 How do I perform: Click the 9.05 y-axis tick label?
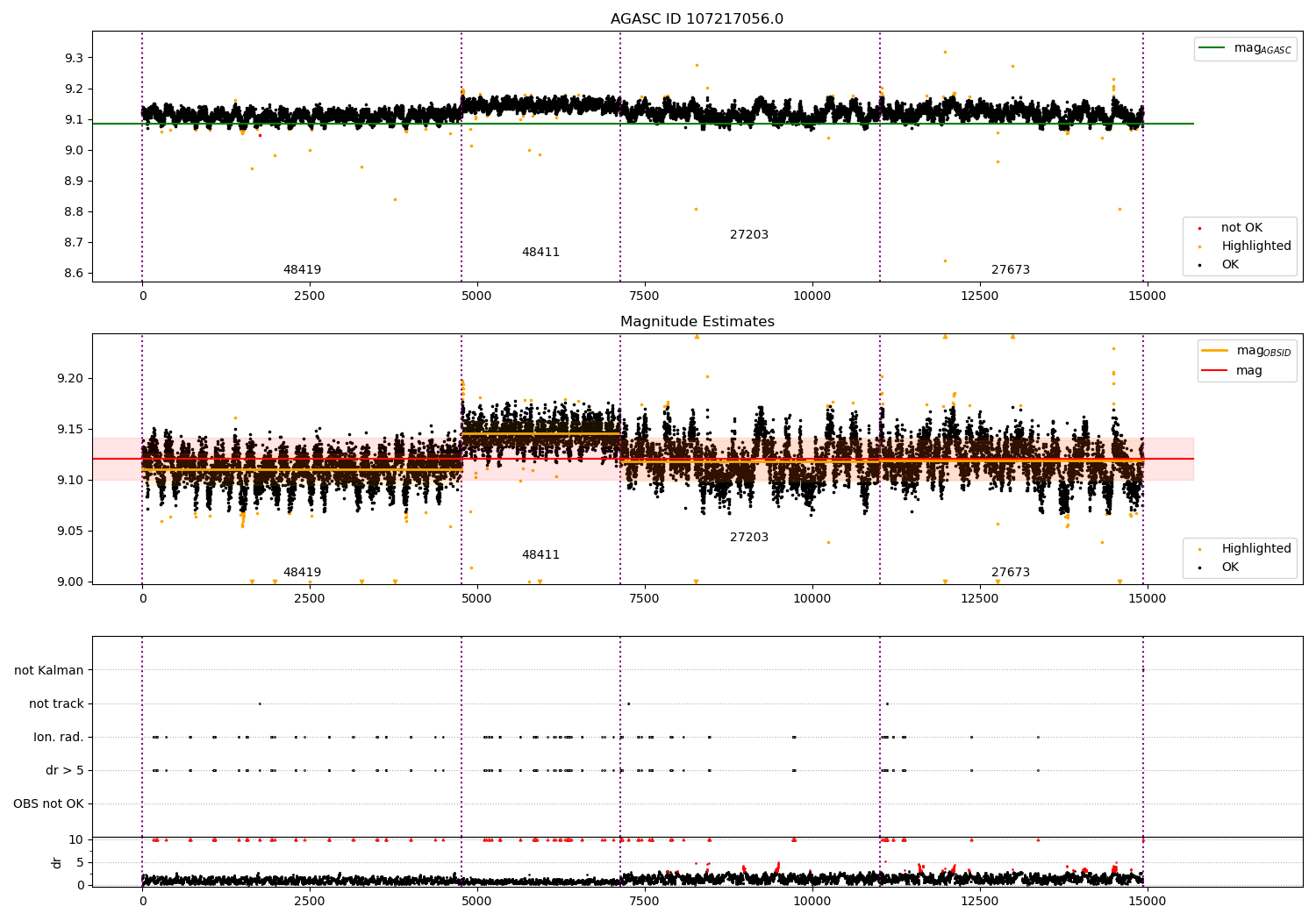pyautogui.click(x=71, y=531)
